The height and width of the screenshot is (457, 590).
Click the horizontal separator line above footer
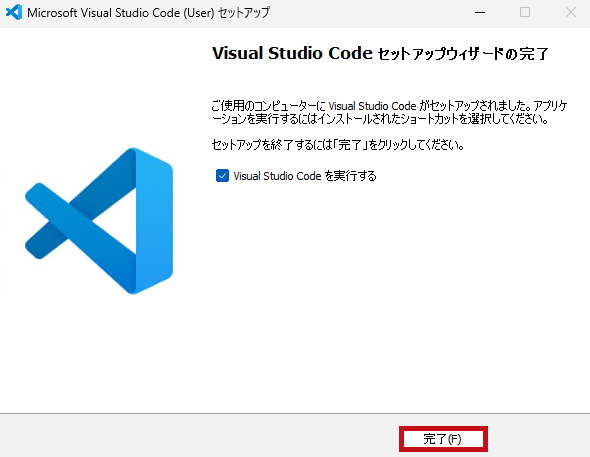[x=295, y=413]
